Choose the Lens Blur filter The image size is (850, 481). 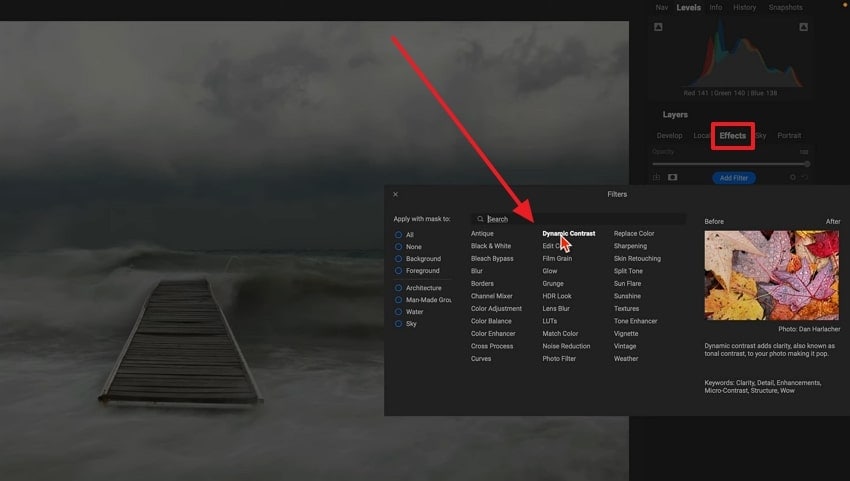[556, 309]
